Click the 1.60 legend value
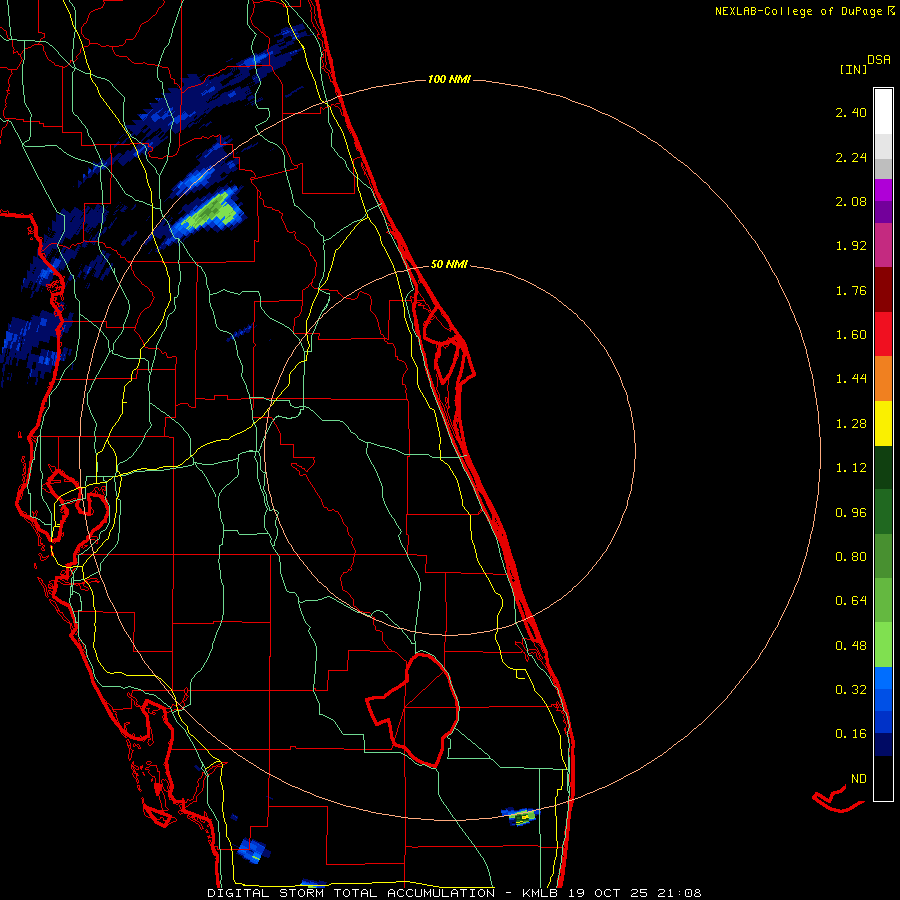This screenshot has height=900, width=900. pos(851,335)
